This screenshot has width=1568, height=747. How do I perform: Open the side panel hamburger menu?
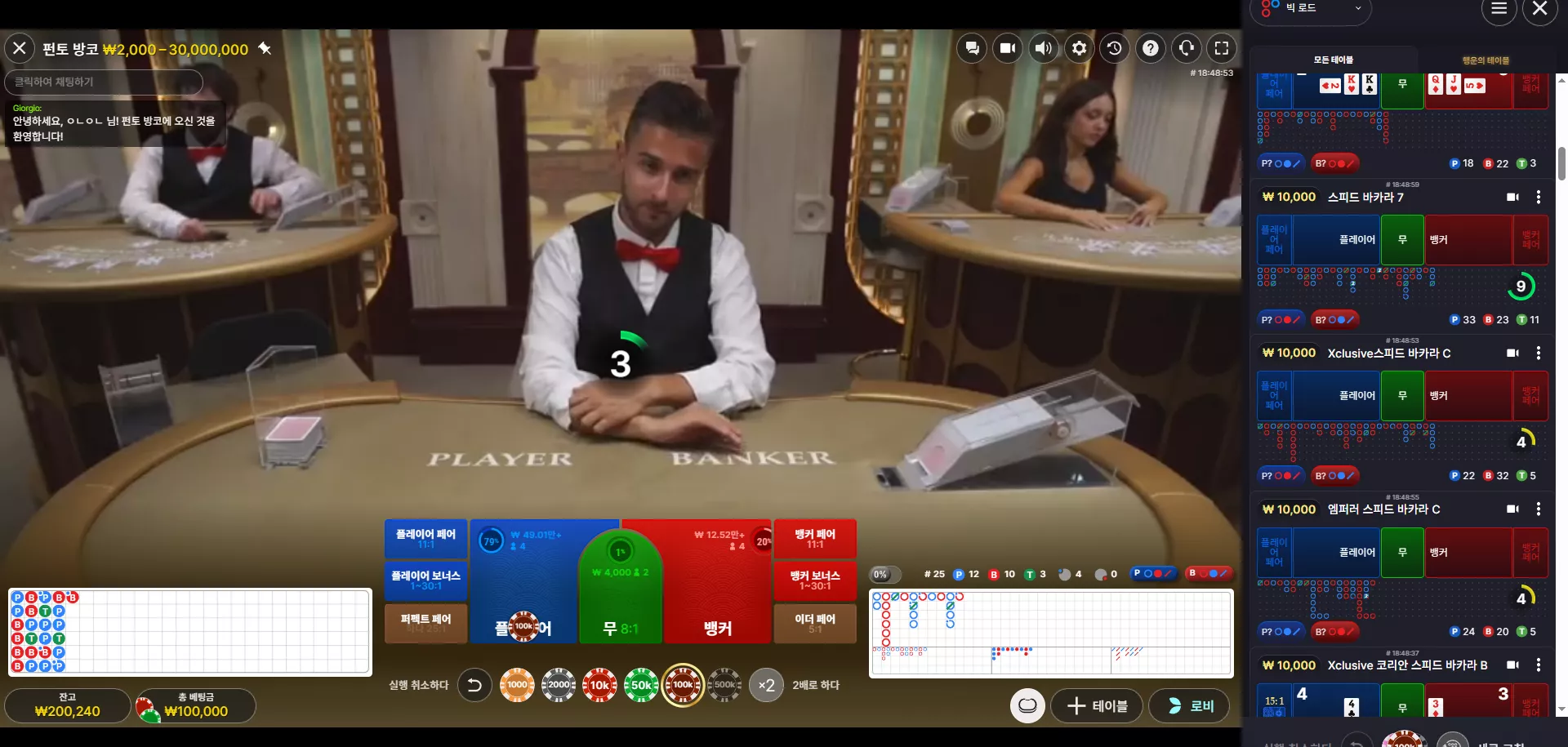(x=1499, y=9)
